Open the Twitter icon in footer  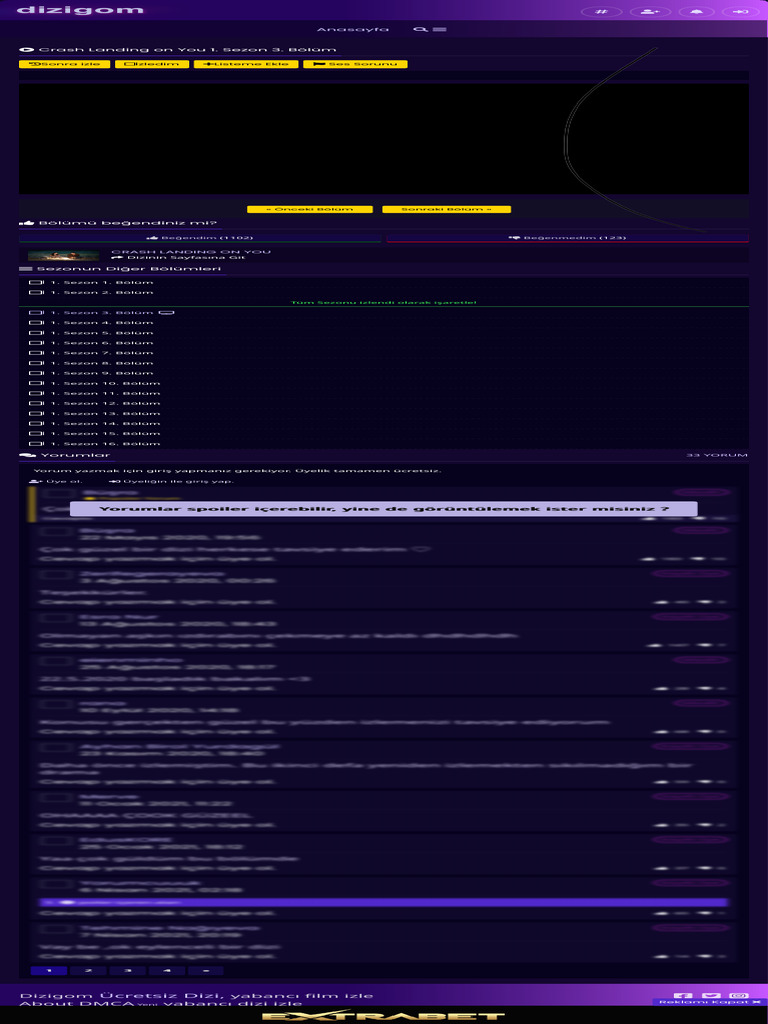coord(711,995)
